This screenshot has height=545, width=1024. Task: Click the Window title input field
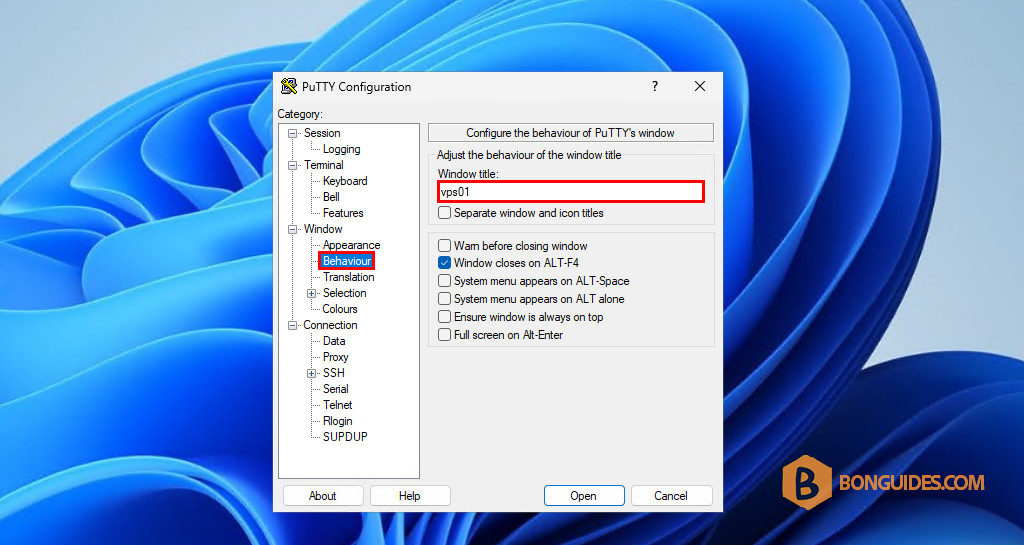pyautogui.click(x=571, y=192)
